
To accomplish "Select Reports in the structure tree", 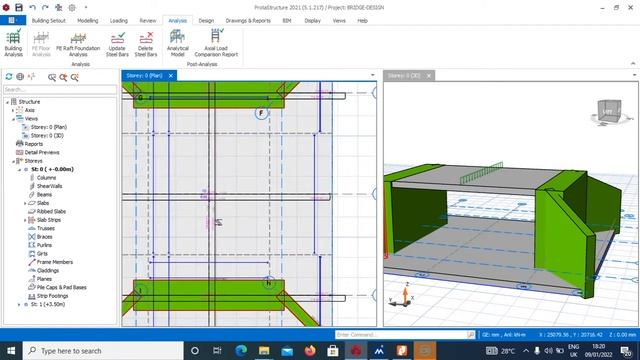I will point(33,144).
